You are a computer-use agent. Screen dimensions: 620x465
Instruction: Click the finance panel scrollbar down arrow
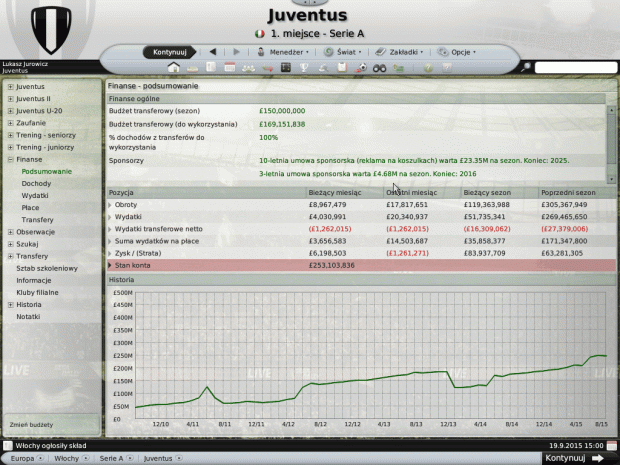pyautogui.click(x=611, y=179)
